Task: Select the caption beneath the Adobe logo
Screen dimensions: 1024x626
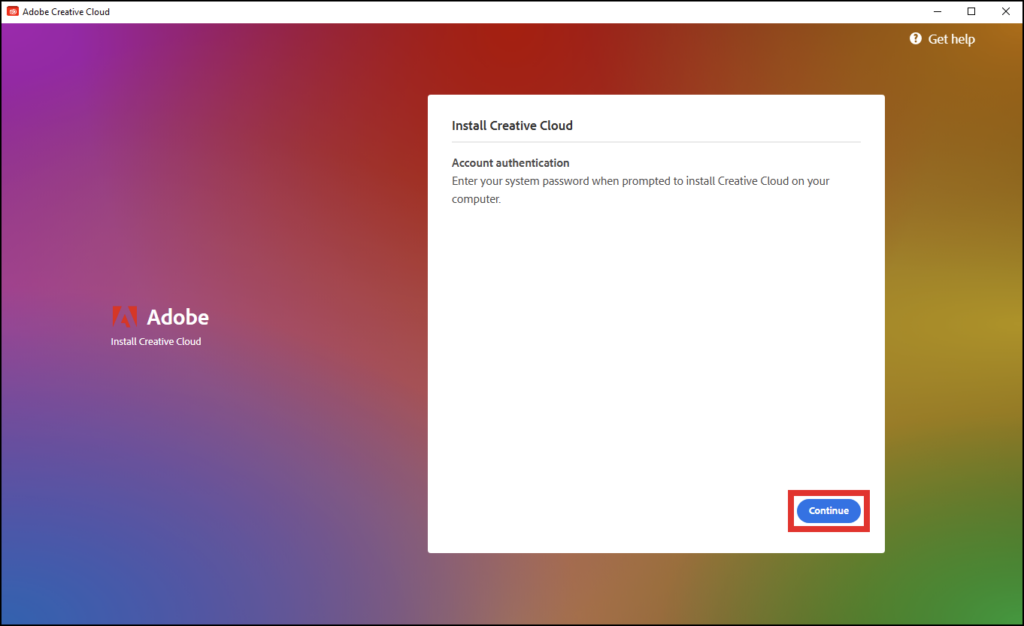Action: click(x=156, y=342)
